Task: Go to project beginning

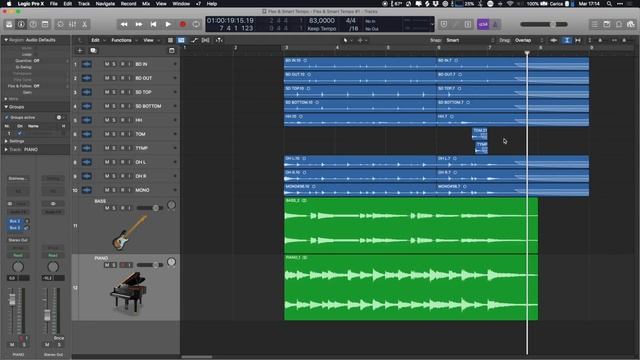Action: point(153,24)
